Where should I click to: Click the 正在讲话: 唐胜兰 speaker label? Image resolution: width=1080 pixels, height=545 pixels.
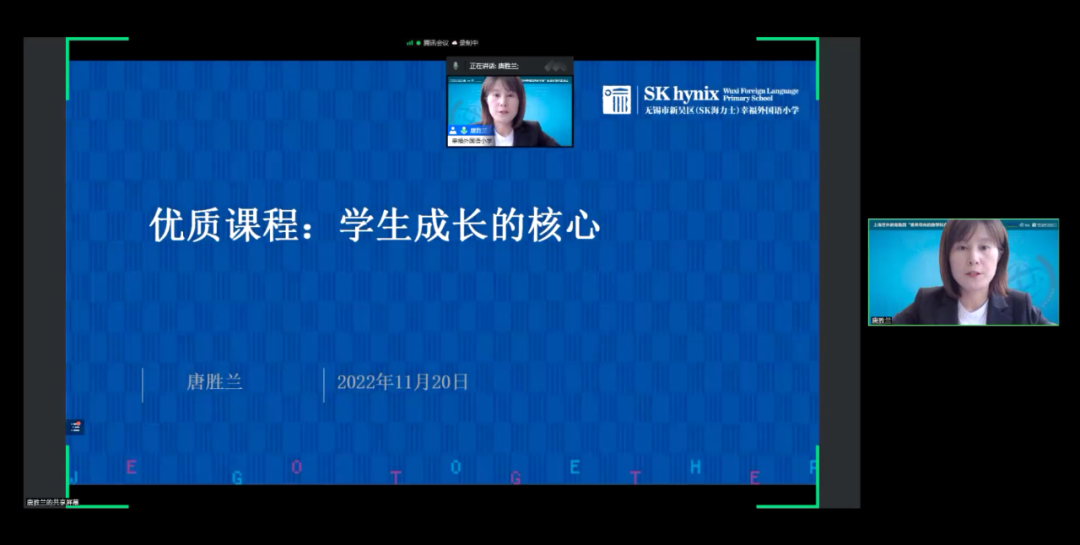494,66
